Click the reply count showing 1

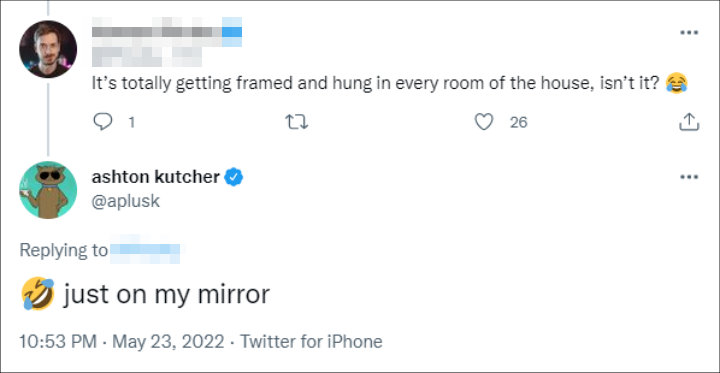pos(131,122)
